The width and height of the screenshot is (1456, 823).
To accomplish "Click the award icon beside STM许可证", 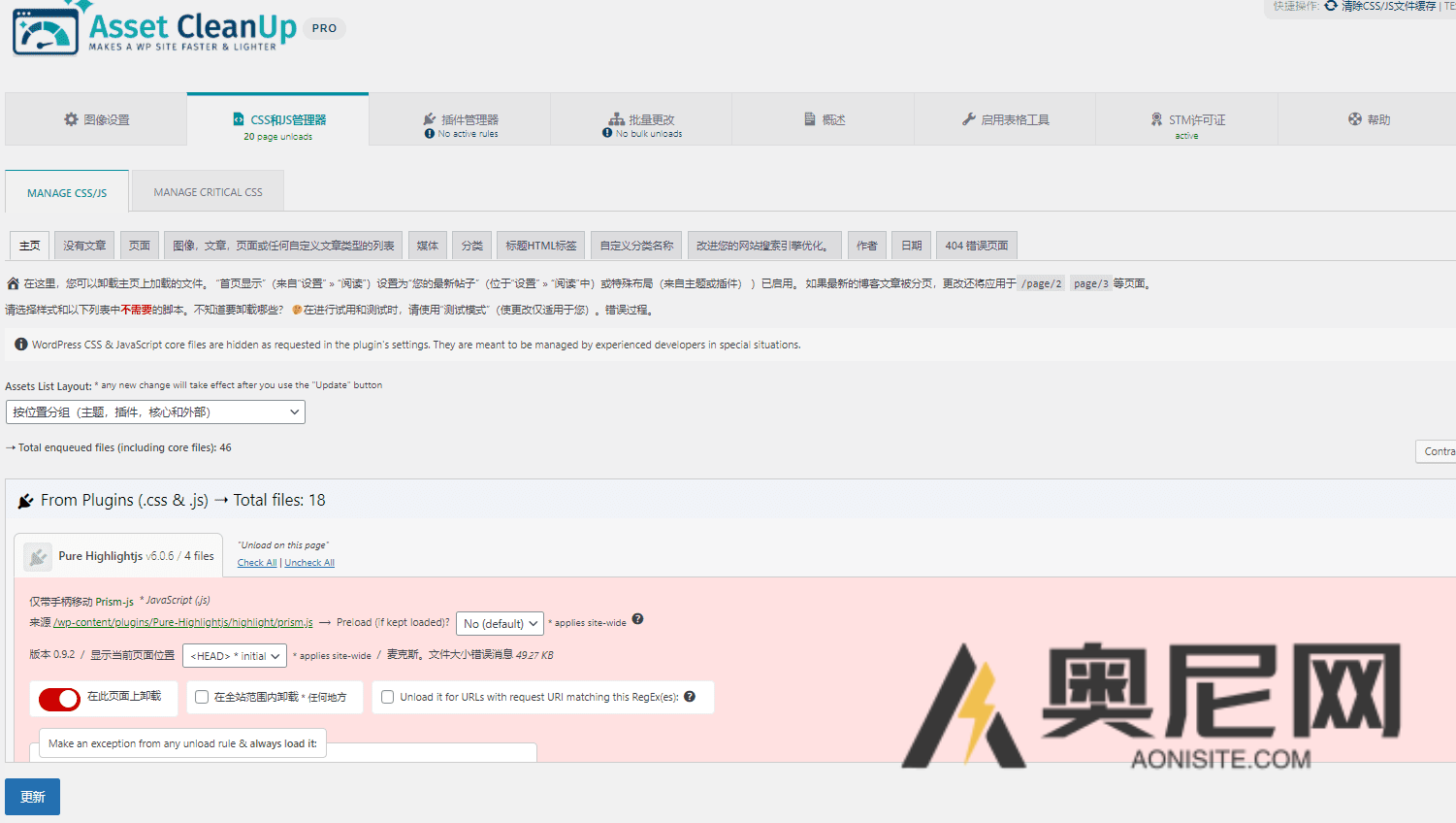I will (1156, 119).
